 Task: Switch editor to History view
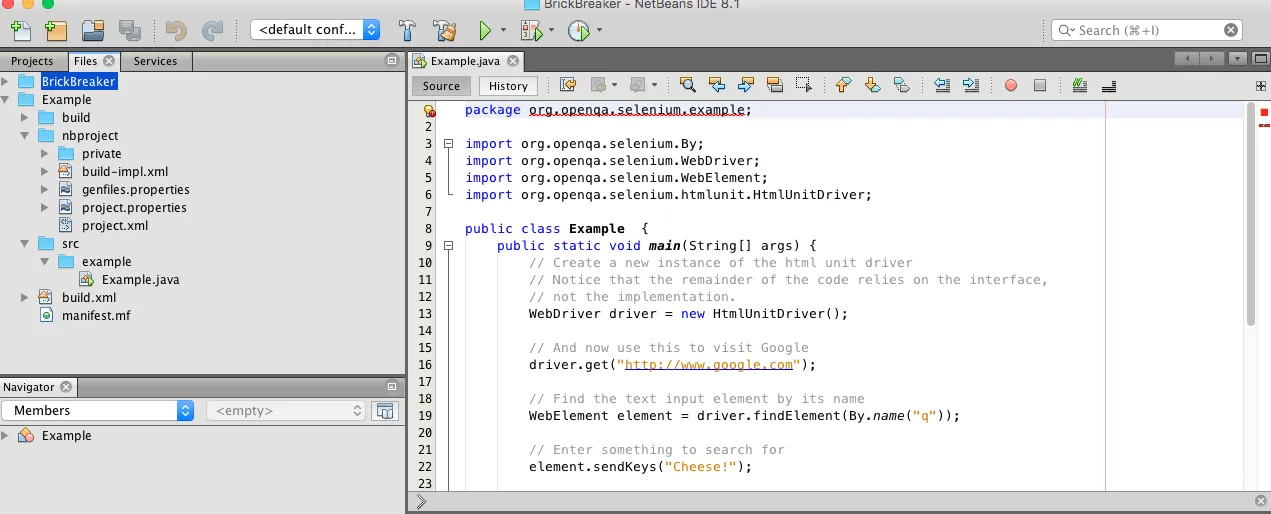pos(507,86)
